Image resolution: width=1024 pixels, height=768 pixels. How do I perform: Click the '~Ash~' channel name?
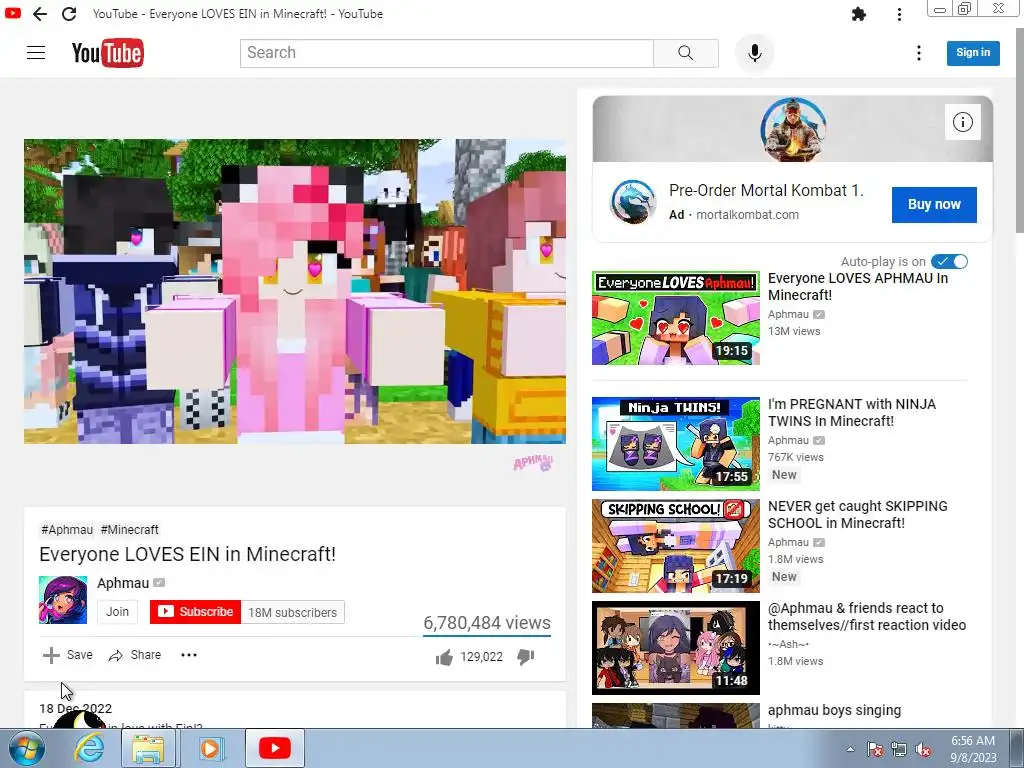tap(788, 645)
